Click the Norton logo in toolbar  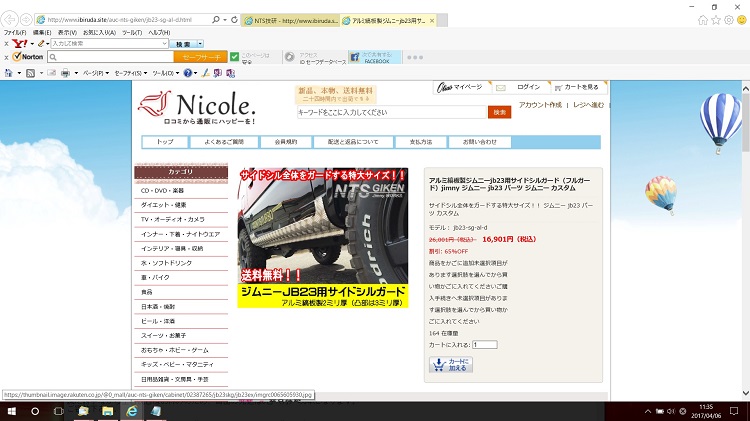coord(30,57)
